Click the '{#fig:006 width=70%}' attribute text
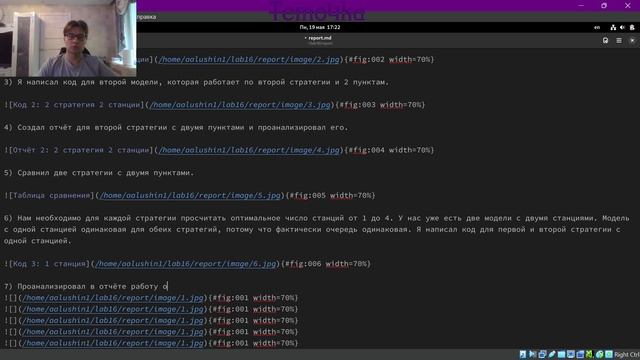This screenshot has width=640, height=360. (326, 264)
